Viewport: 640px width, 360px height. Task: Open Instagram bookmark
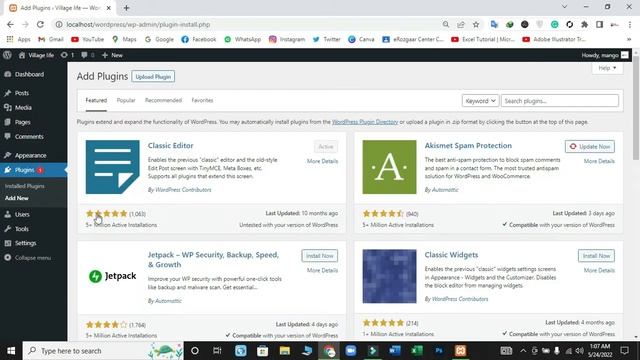287,40
